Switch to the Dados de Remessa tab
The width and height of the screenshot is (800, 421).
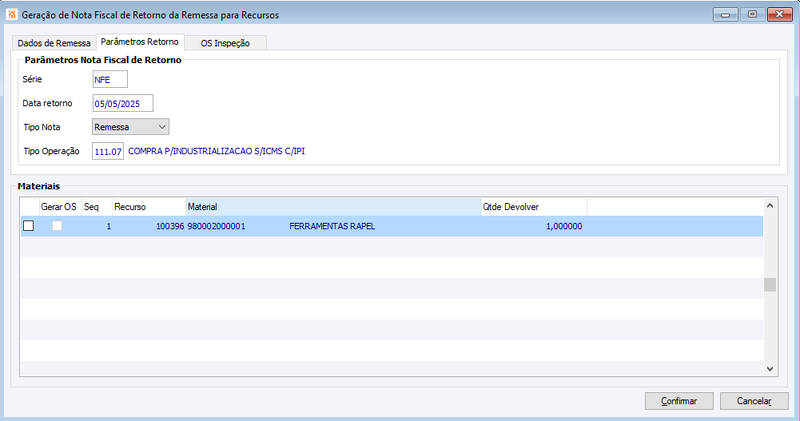coord(54,43)
